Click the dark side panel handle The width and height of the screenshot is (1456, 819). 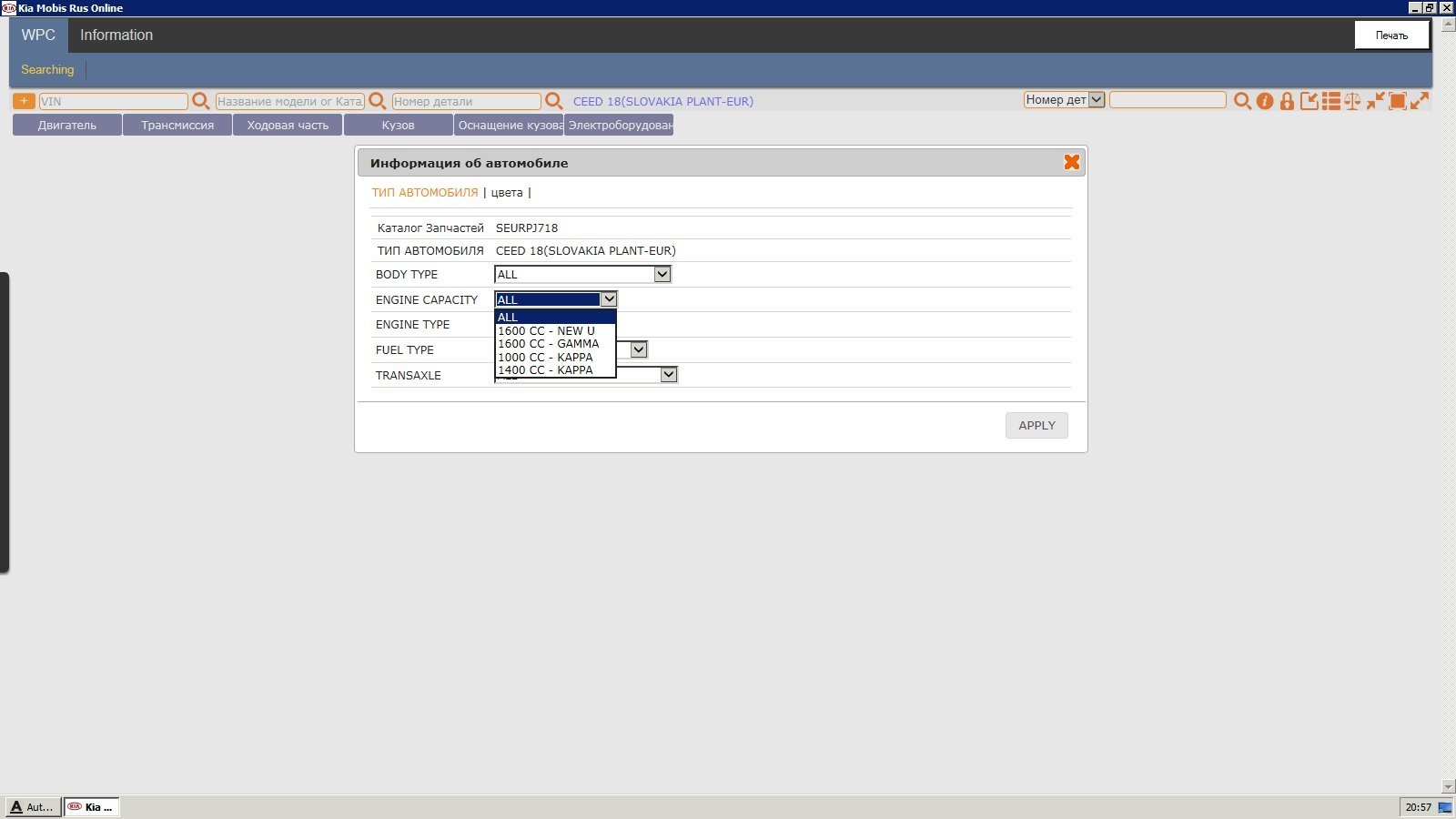tap(5, 422)
